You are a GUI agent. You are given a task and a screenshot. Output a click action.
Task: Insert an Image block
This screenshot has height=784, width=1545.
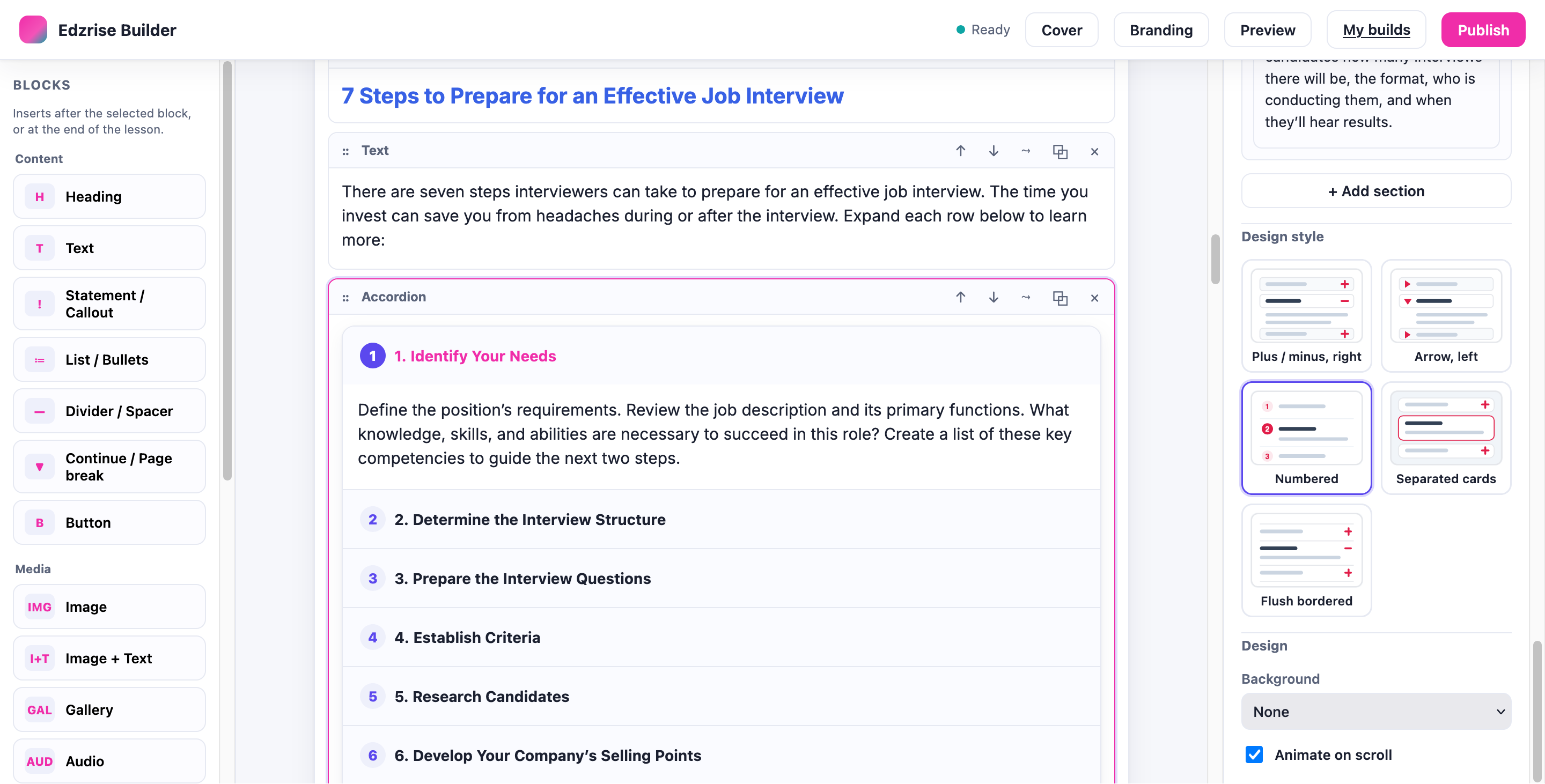(x=109, y=607)
